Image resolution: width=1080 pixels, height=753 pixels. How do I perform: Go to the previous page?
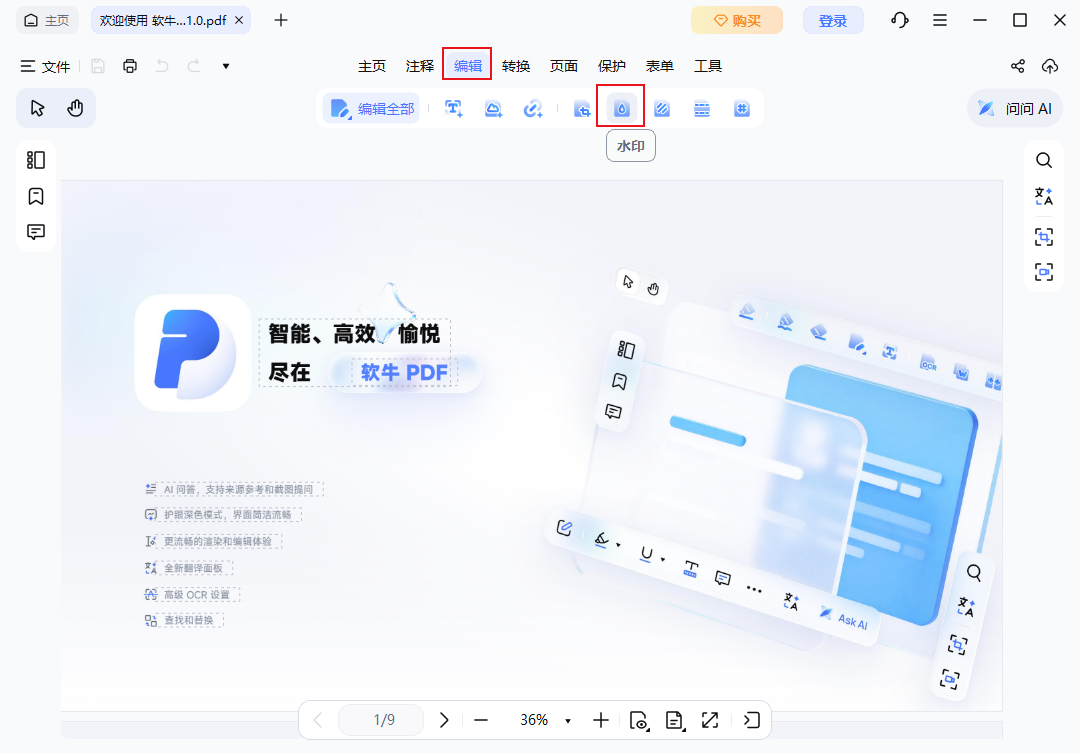318,720
